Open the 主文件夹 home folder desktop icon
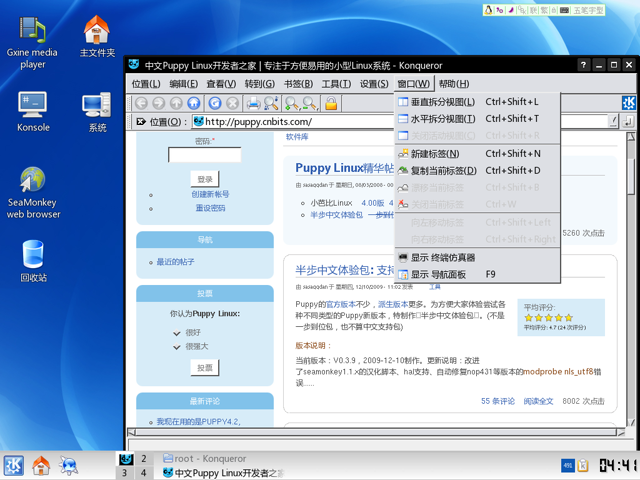Viewport: 640px width, 480px height. [x=97, y=37]
